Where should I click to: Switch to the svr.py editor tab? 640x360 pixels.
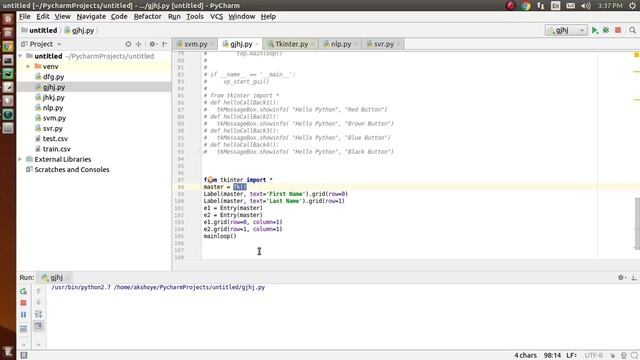(x=383, y=44)
